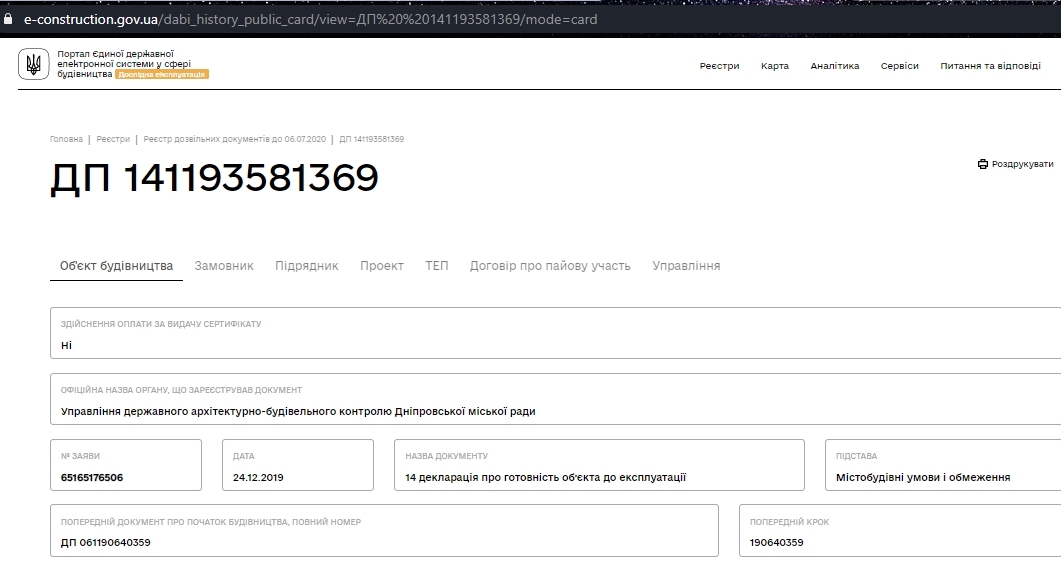
Task: Open Реєстр дозвільних документів до 06.07.2020 breadcrumb
Action: (x=234, y=139)
